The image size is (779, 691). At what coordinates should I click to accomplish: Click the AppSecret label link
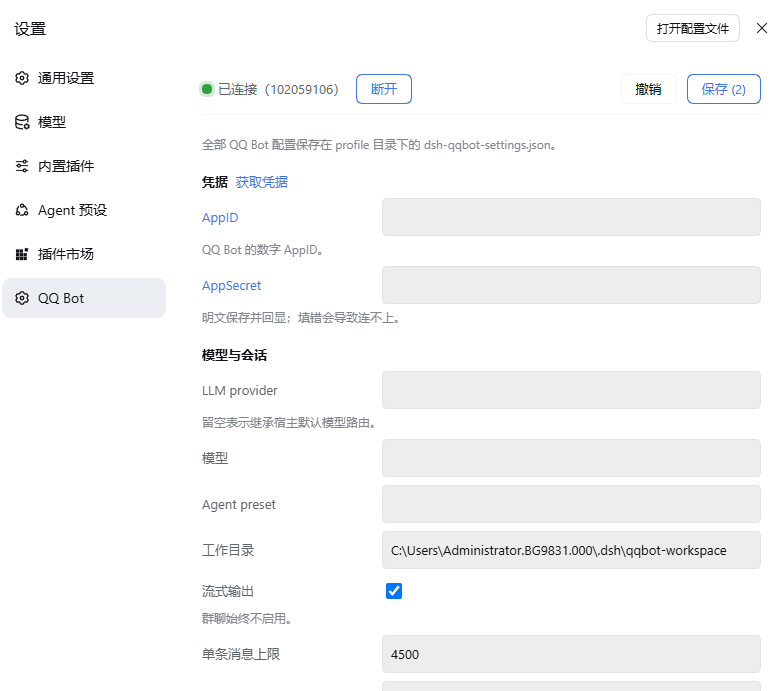pyautogui.click(x=232, y=286)
